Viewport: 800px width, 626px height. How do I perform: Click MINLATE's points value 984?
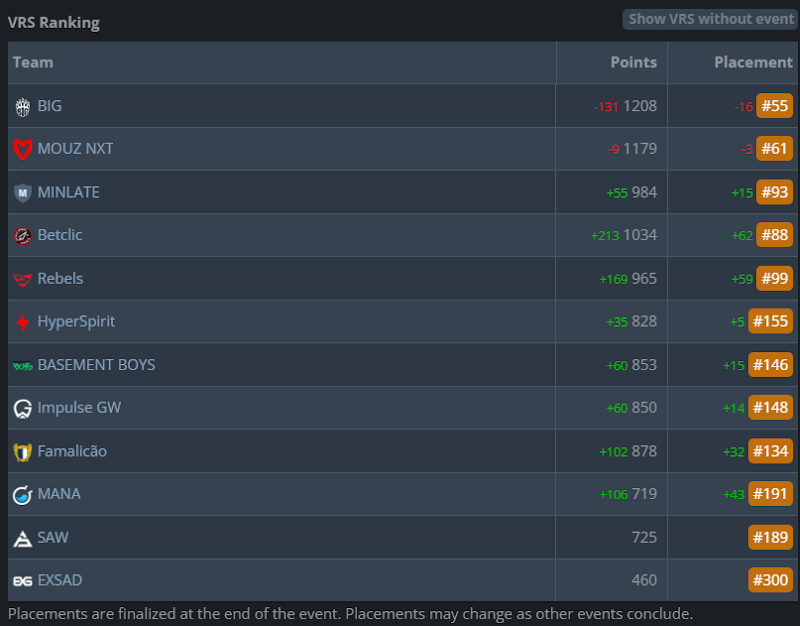644,192
